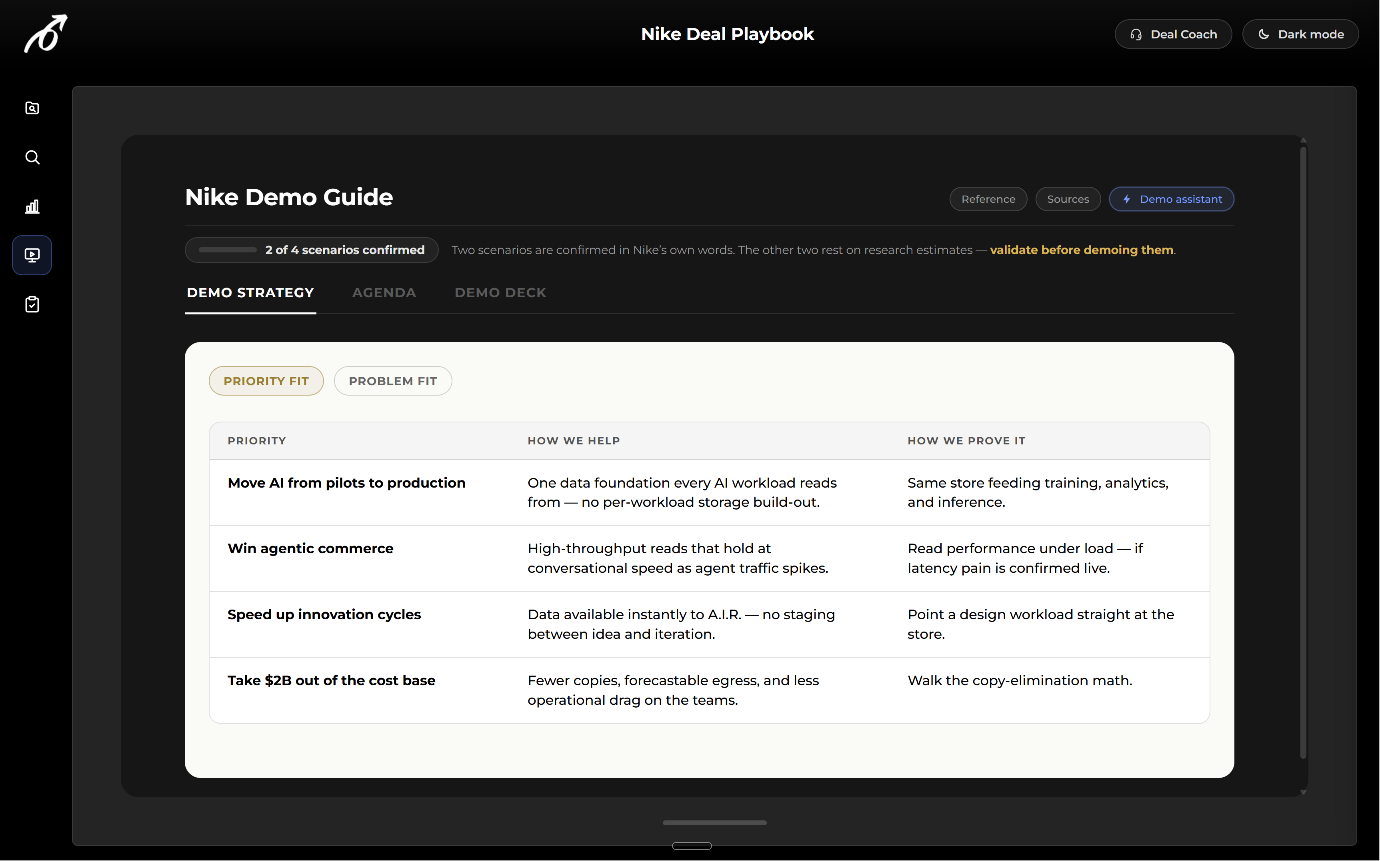Select 'Speed up innovation cycles' row title
Image resolution: width=1380 pixels, height=861 pixels.
[325, 615]
